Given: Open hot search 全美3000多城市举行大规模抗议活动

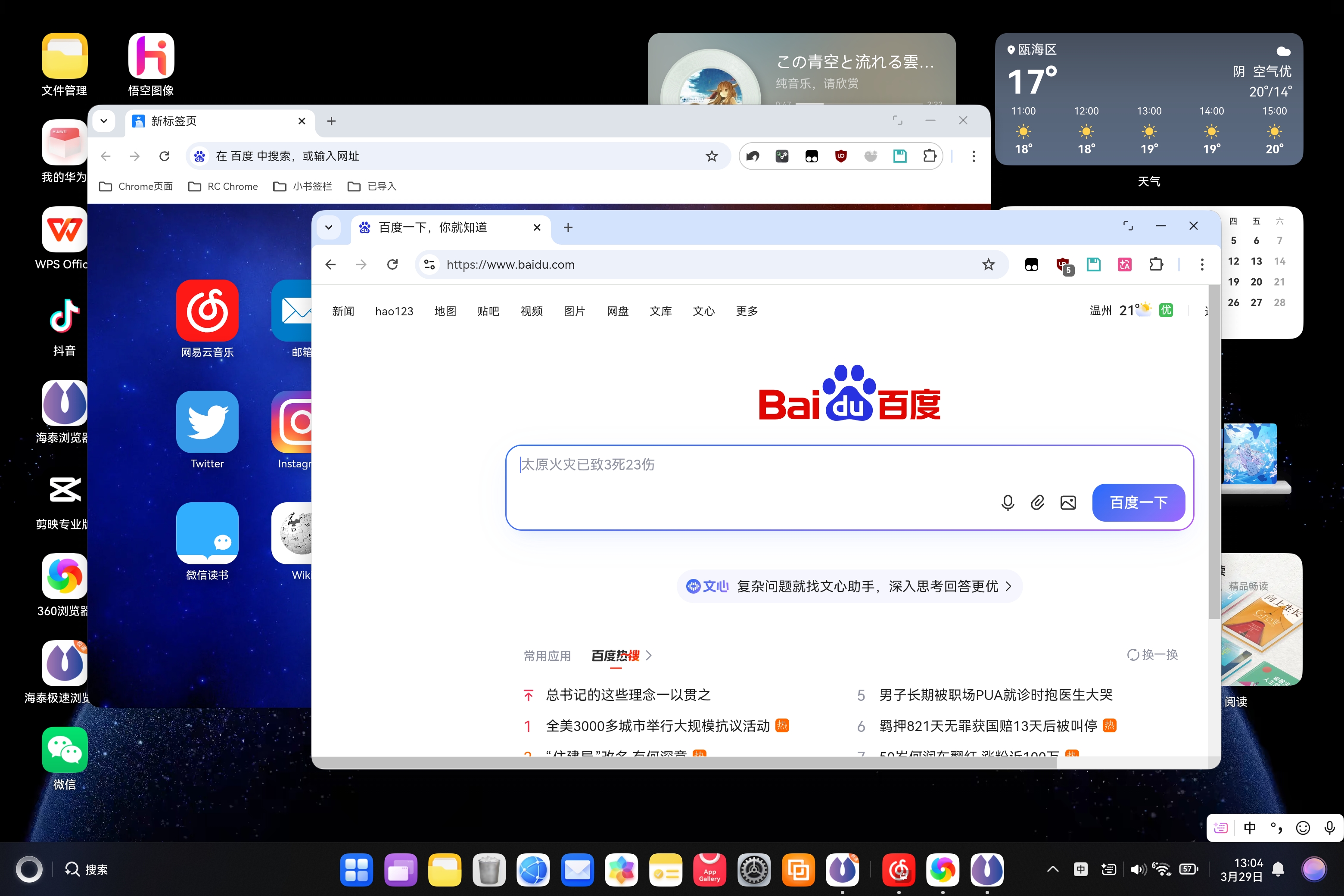Looking at the screenshot, I should click(658, 726).
